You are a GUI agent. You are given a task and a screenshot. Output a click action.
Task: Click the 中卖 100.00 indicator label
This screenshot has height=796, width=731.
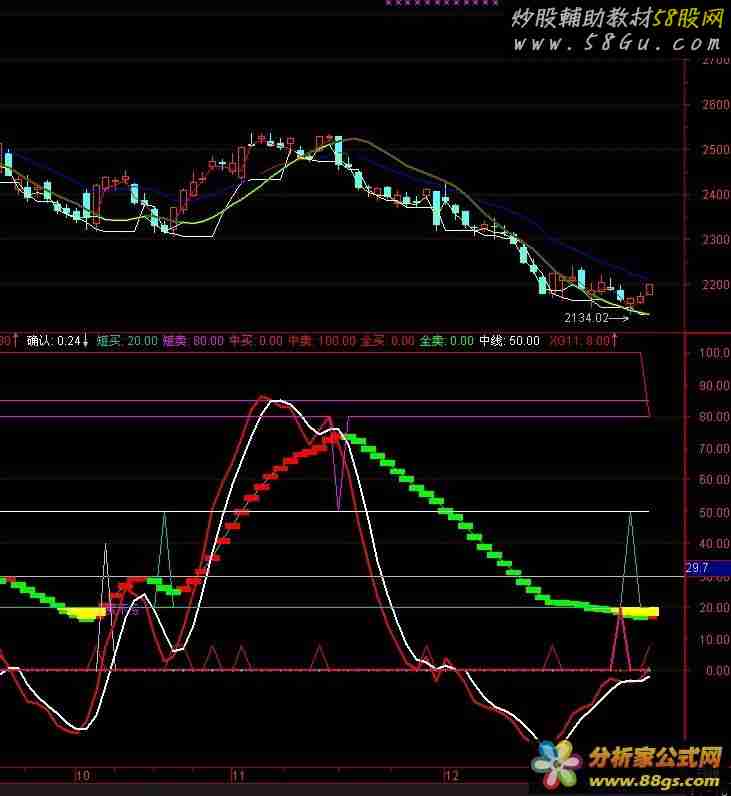tap(322, 341)
